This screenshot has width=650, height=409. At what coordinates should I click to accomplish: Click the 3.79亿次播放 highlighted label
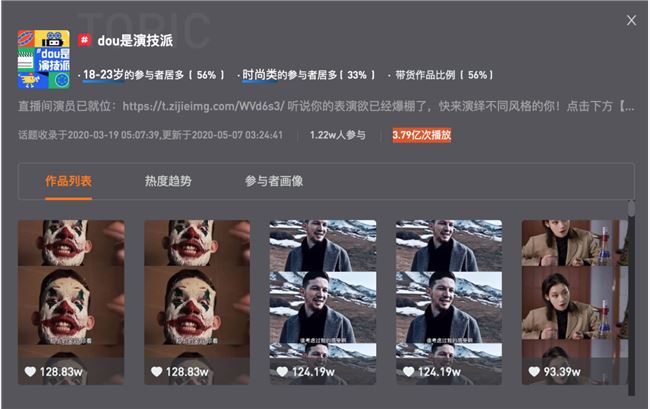pos(422,135)
